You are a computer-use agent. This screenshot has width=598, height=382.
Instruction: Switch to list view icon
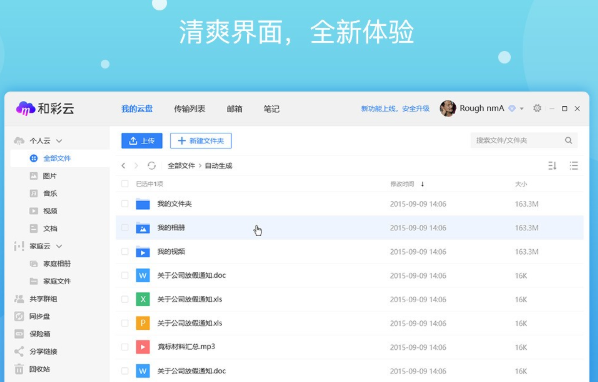pyautogui.click(x=574, y=165)
